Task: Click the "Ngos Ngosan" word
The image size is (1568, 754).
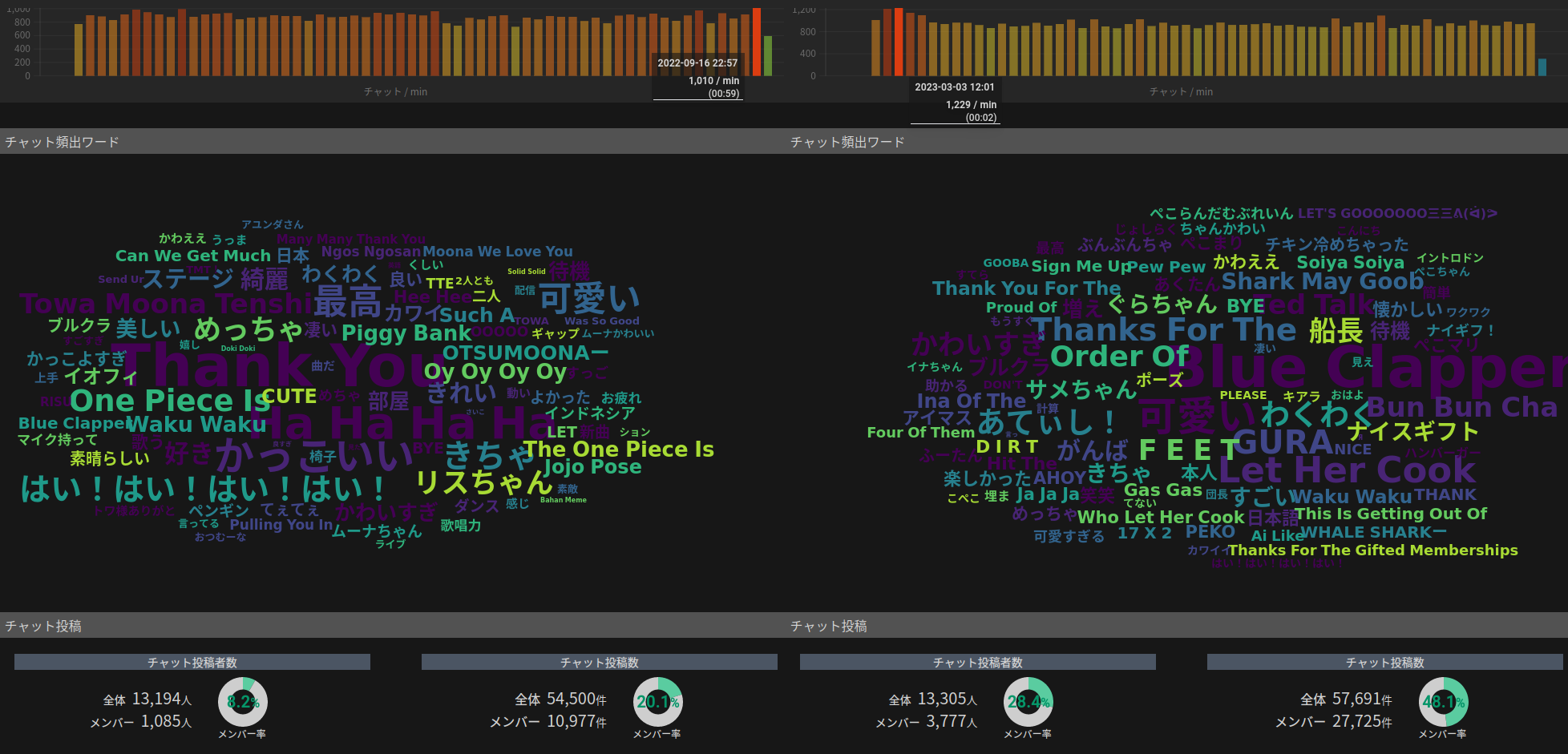Action: (x=371, y=252)
